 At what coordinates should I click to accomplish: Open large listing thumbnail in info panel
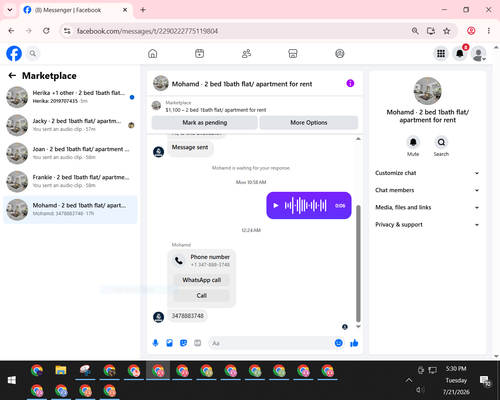pos(428,91)
